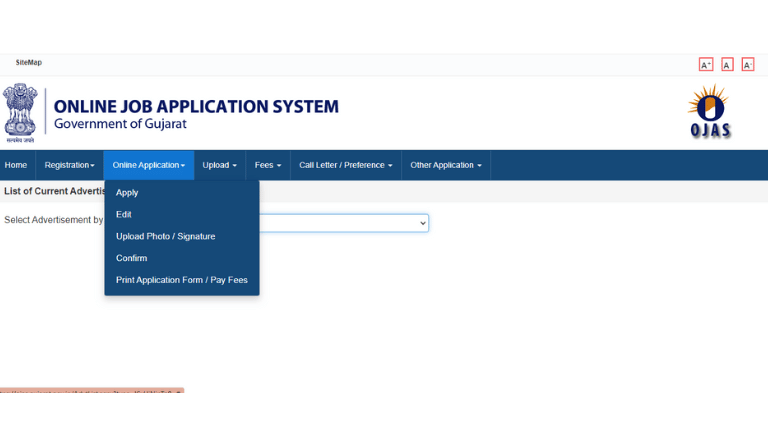Click the default font size A icon
768x432 pixels.
[x=727, y=65]
